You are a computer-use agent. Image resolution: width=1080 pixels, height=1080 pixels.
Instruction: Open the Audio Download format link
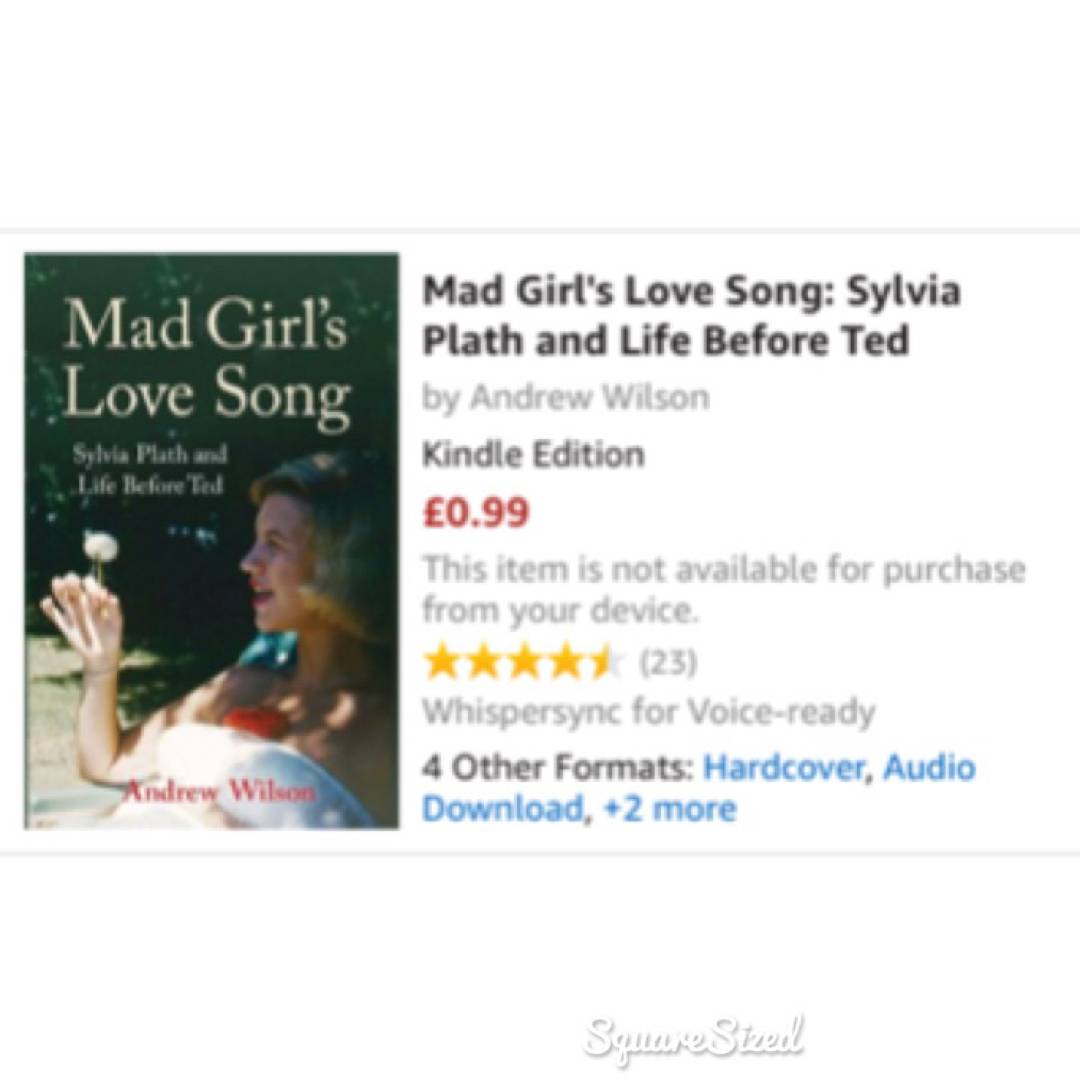point(698,788)
